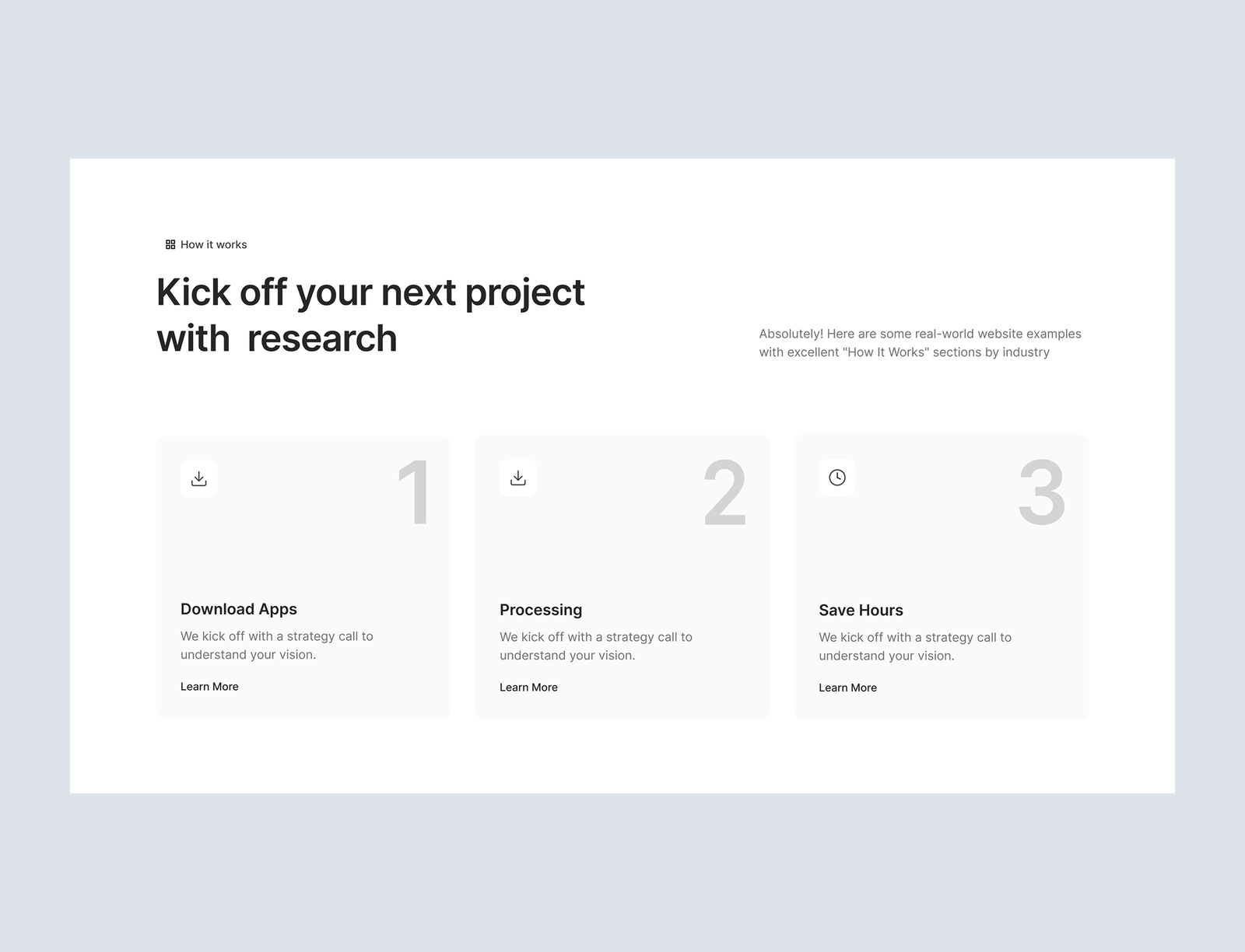
Task: Click the description text in Save Hours card
Action: tap(915, 646)
